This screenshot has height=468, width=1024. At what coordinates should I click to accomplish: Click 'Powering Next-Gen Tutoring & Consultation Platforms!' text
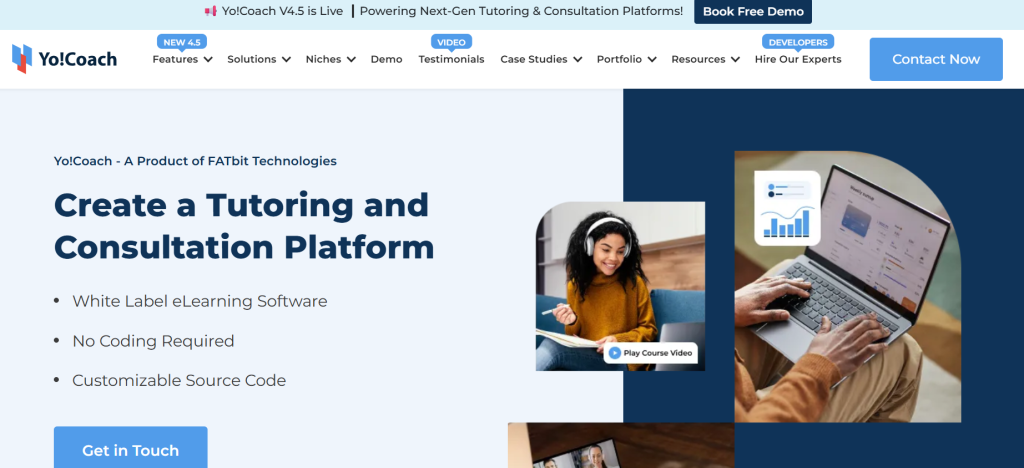(521, 11)
